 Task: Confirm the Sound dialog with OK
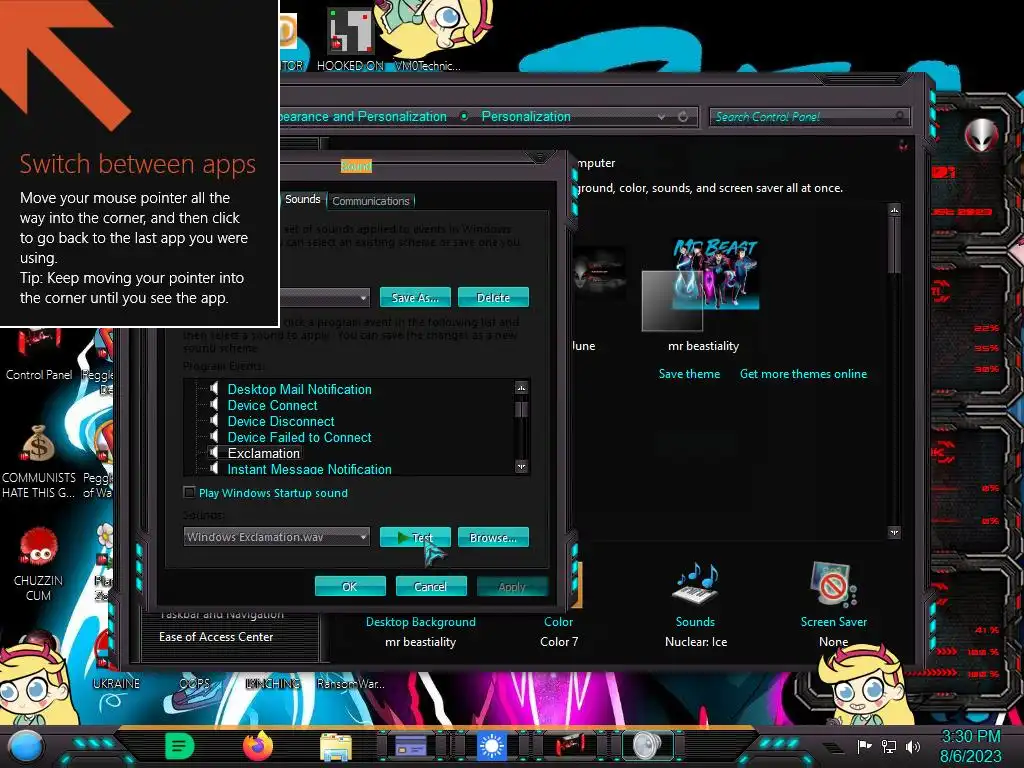[350, 586]
